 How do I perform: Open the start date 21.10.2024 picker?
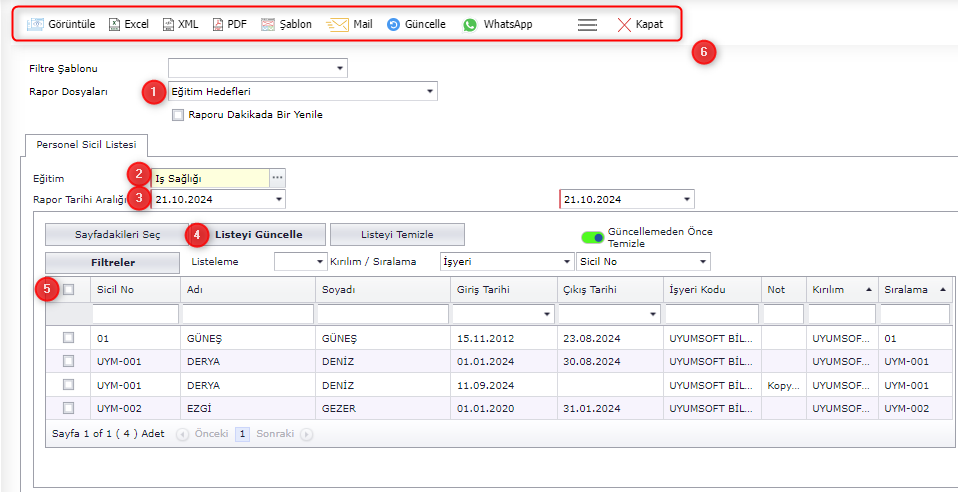279,199
